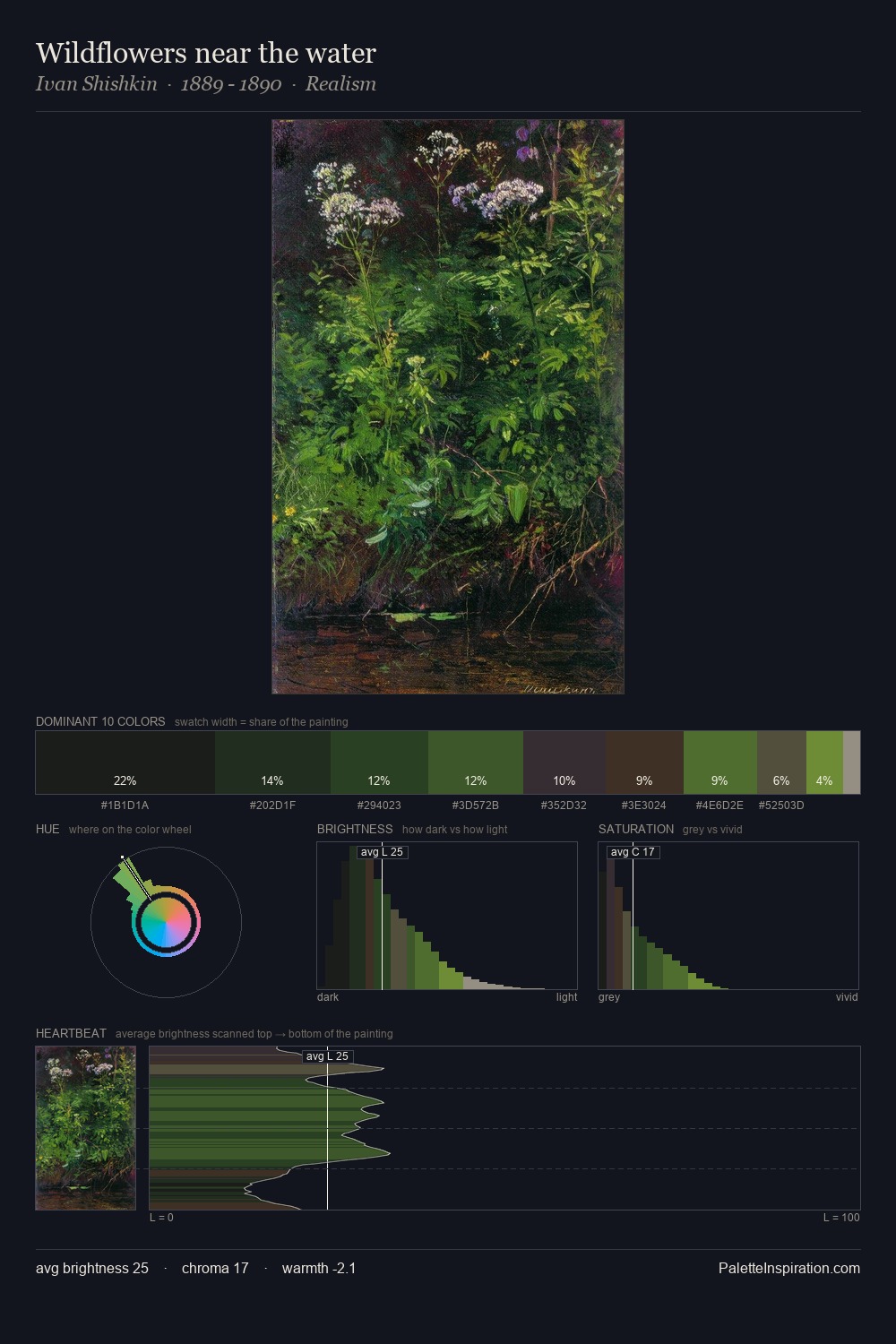Select the light green 4% color swatch
The height and width of the screenshot is (1344, 896).
point(824,762)
